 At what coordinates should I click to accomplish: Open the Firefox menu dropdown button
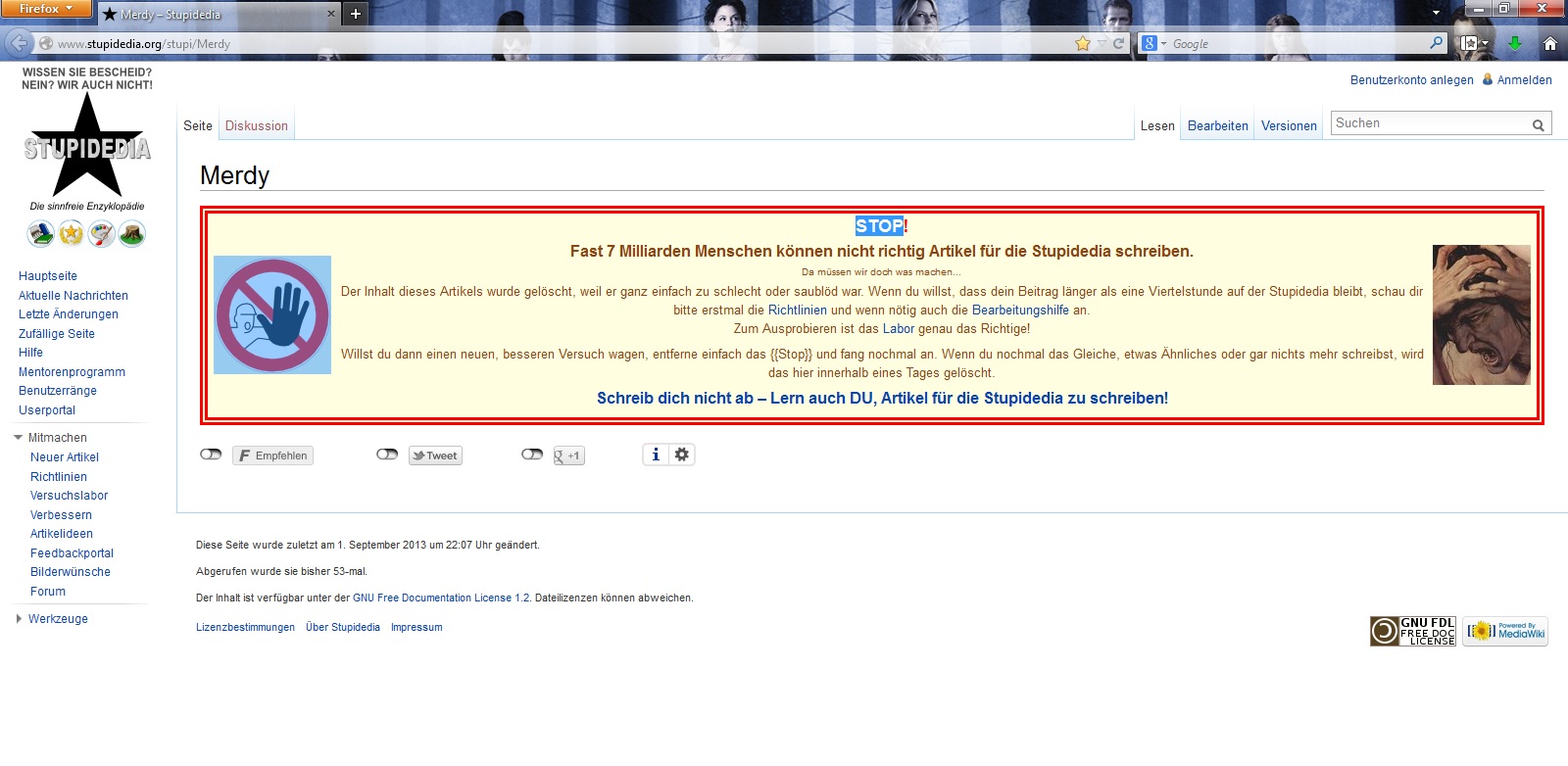click(45, 9)
